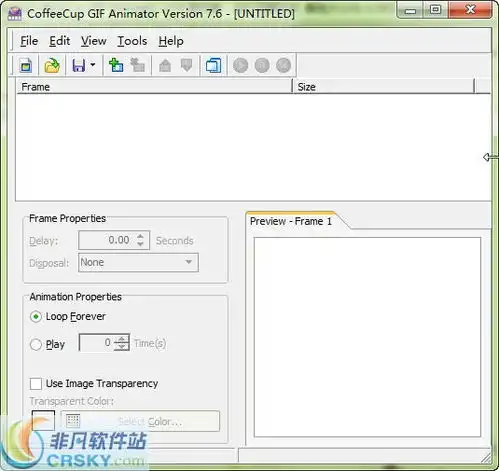Open the File menu
Image resolution: width=499 pixels, height=471 pixels.
[x=29, y=41]
